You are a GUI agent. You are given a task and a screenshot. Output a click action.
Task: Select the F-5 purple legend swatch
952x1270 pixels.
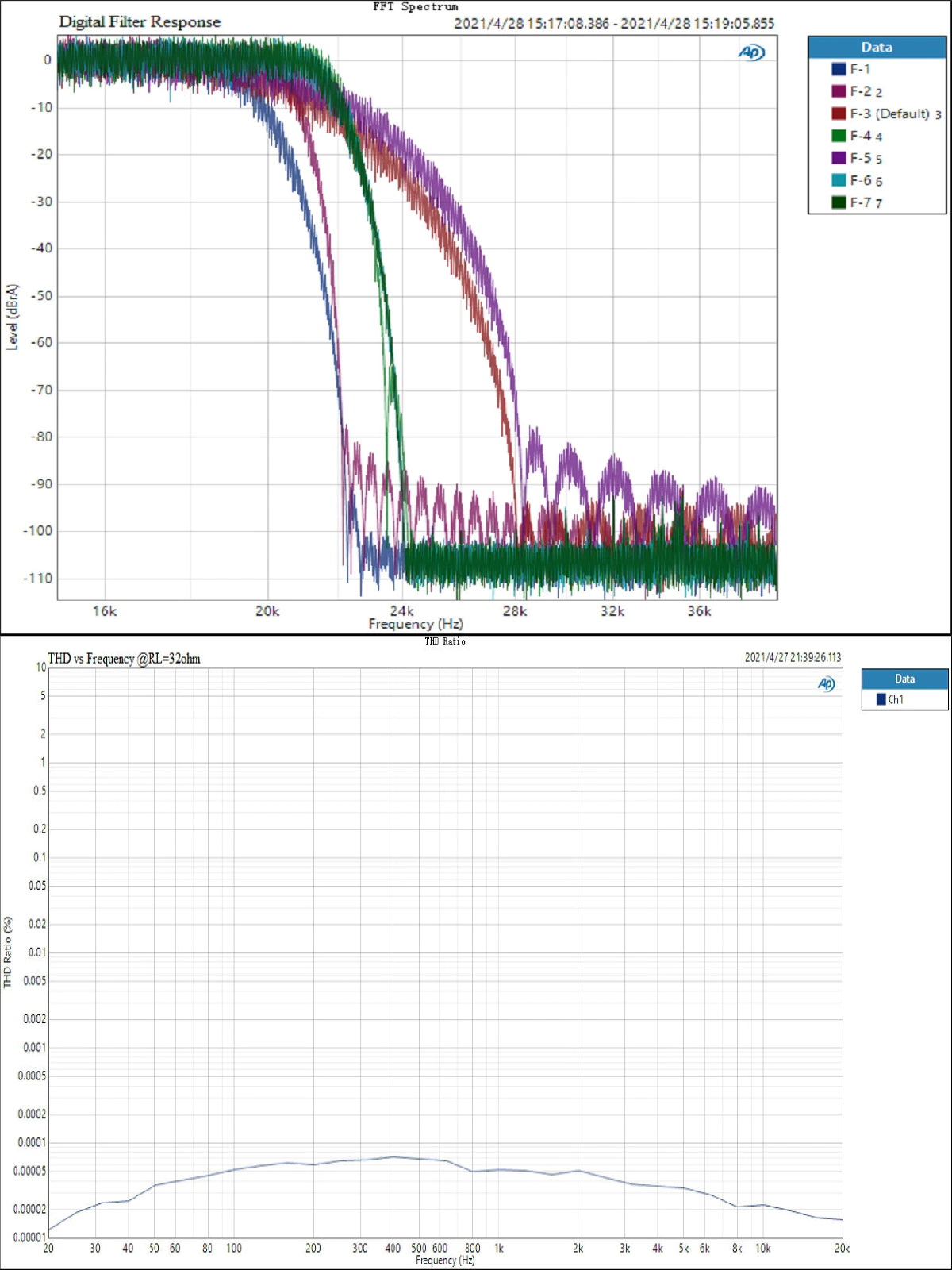(839, 158)
